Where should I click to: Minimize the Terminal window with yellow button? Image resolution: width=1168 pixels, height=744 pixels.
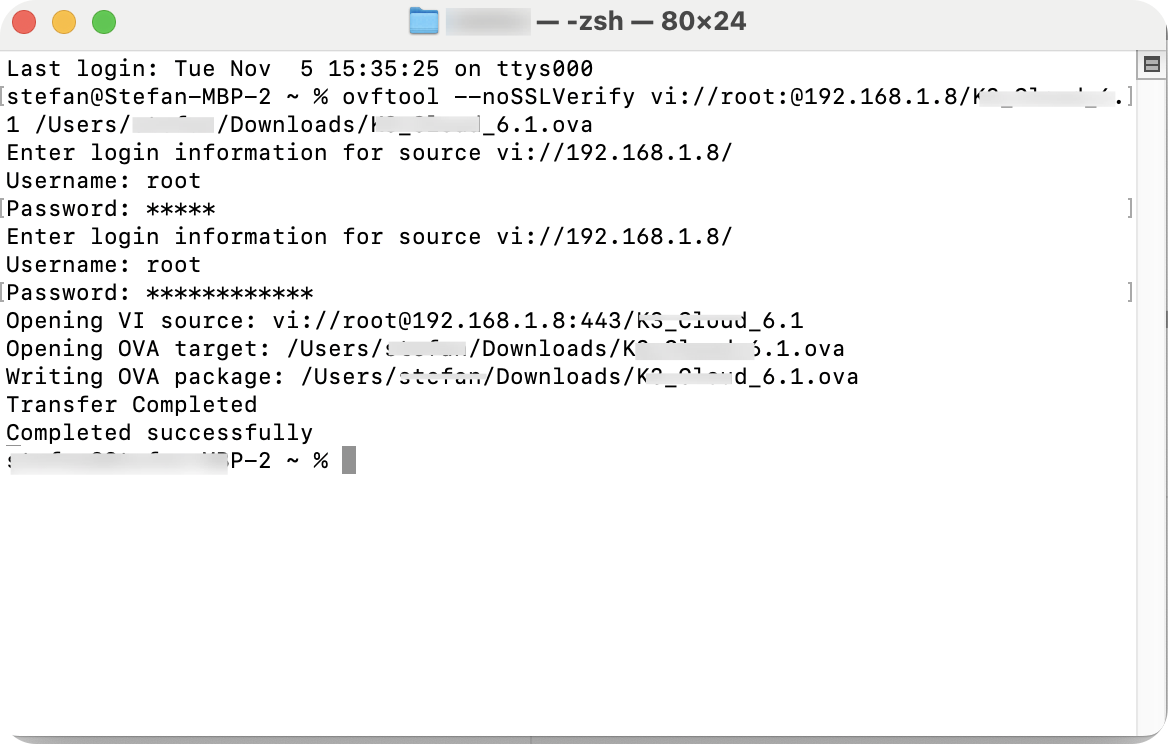(64, 22)
